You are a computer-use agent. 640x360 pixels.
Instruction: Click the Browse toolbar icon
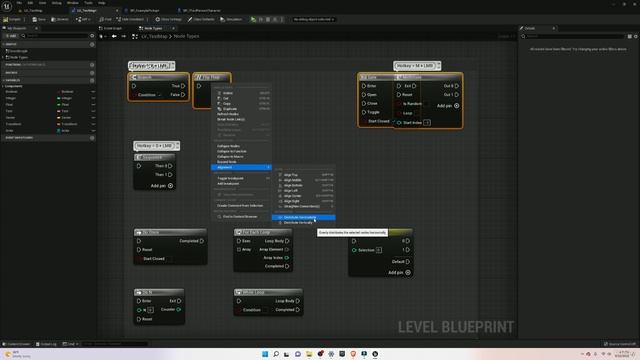pos(53,19)
